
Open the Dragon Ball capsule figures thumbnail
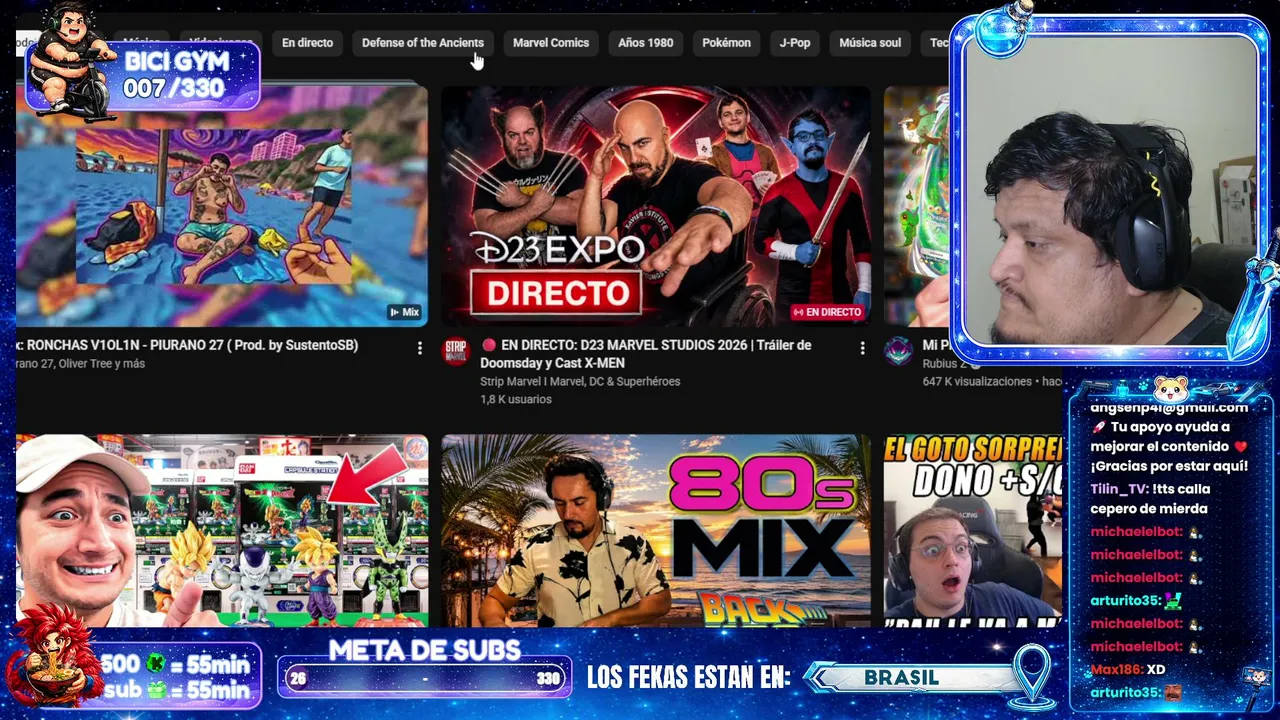coord(222,530)
